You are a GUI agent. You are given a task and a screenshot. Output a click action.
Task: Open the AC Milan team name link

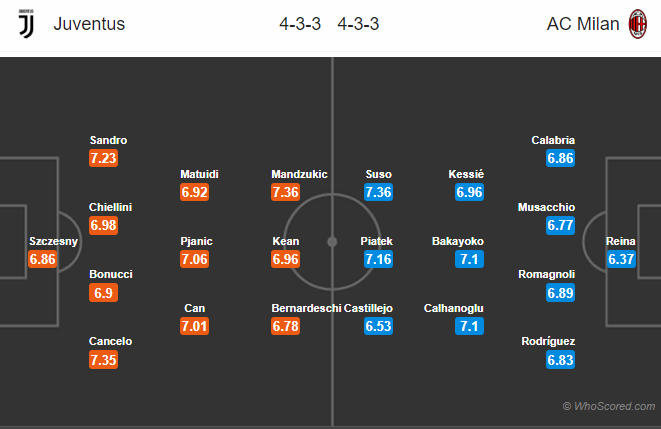point(583,24)
